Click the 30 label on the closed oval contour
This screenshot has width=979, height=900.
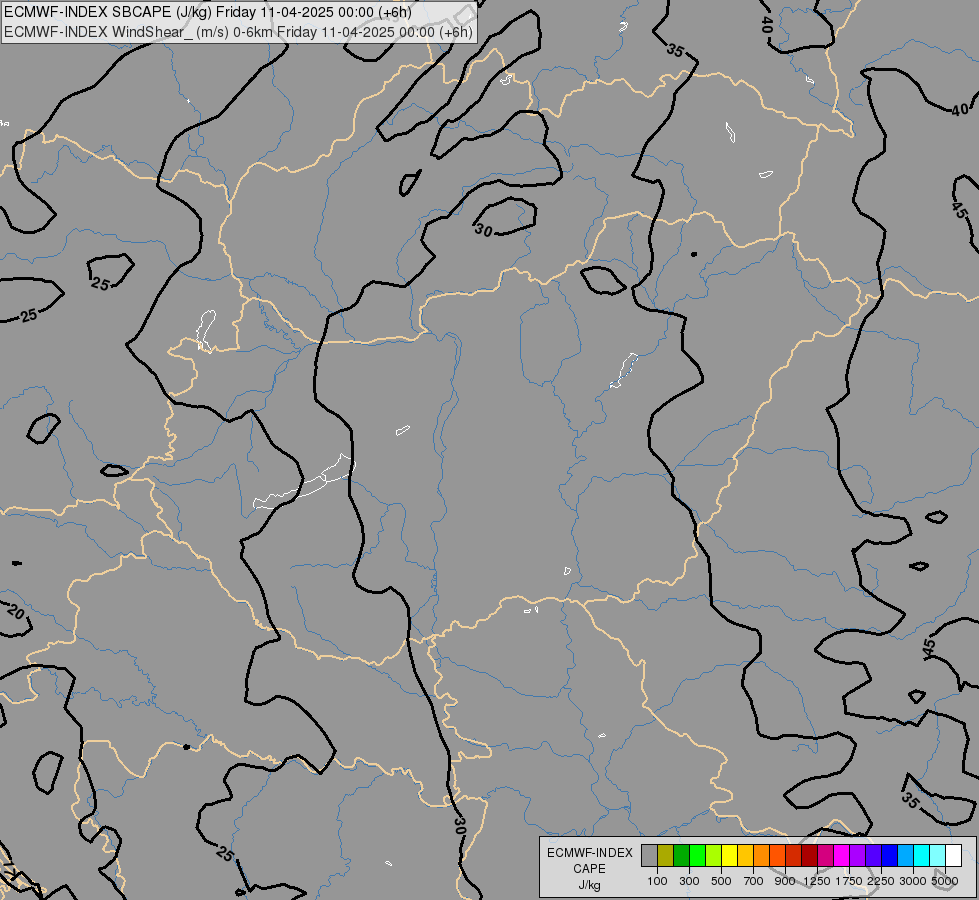pos(484,230)
